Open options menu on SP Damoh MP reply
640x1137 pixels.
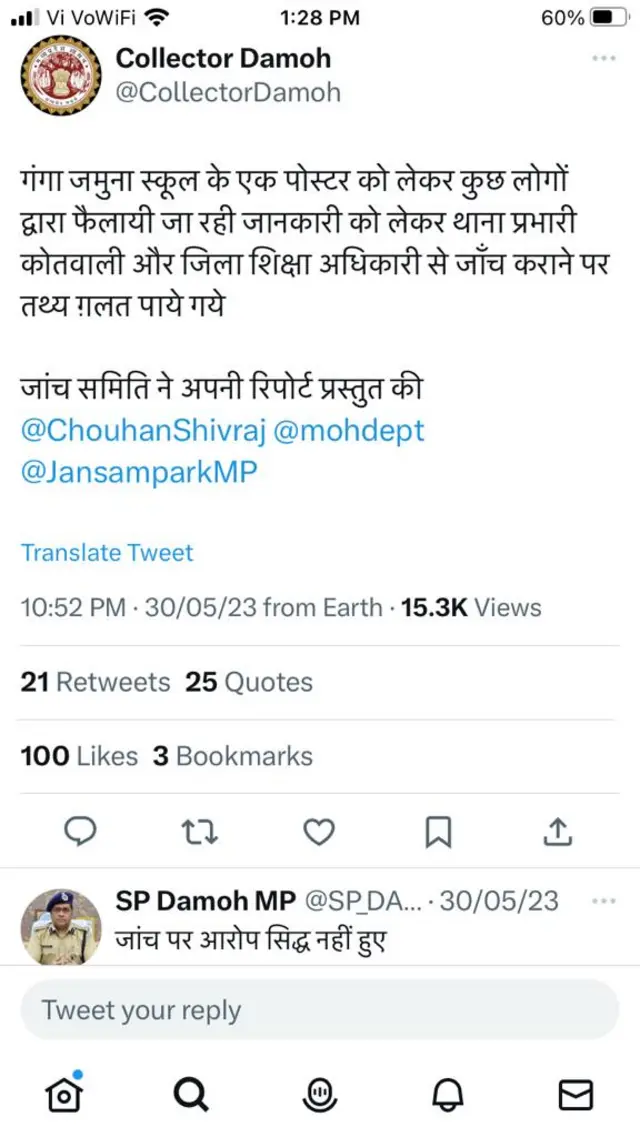[604, 900]
